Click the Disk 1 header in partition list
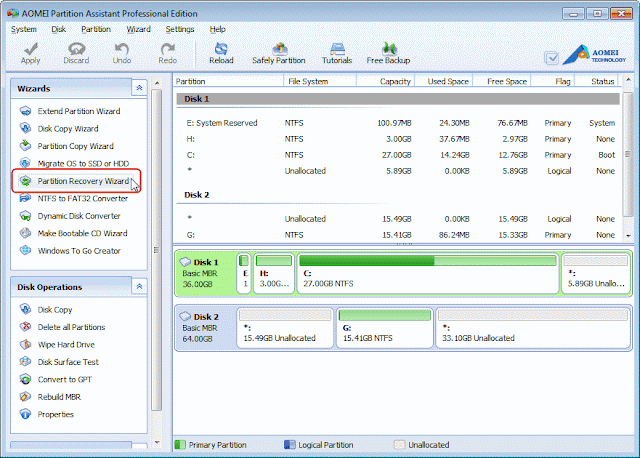Viewport: 640px width, 458px height. (x=398, y=99)
